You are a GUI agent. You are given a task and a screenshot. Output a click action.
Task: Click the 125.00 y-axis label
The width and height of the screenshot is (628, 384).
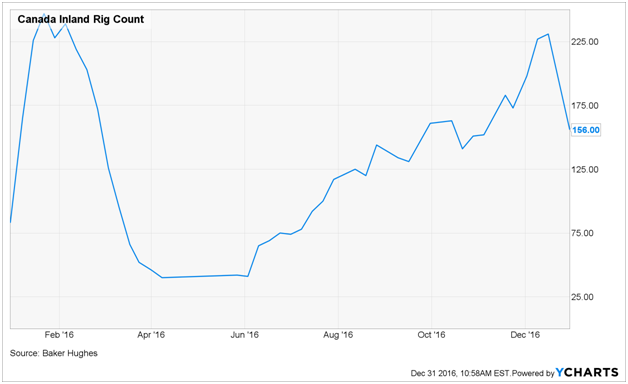585,169
